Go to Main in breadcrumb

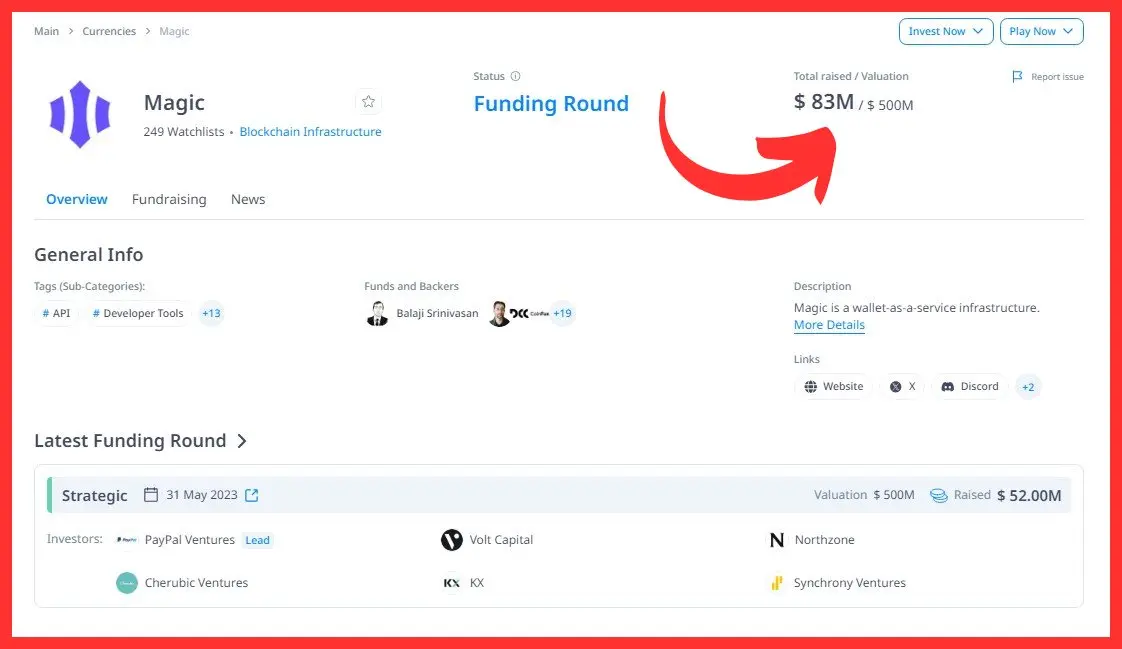(47, 31)
